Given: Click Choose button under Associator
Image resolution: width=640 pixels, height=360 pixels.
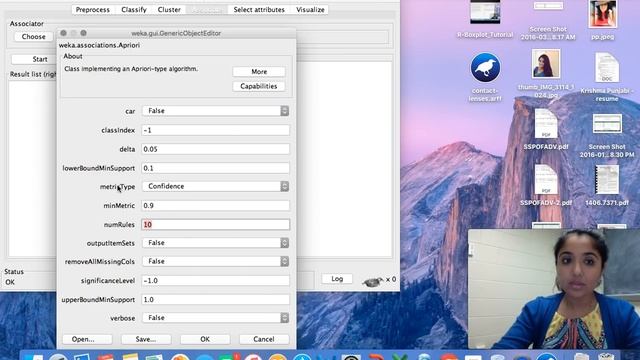Looking at the screenshot, I should click(33, 36).
